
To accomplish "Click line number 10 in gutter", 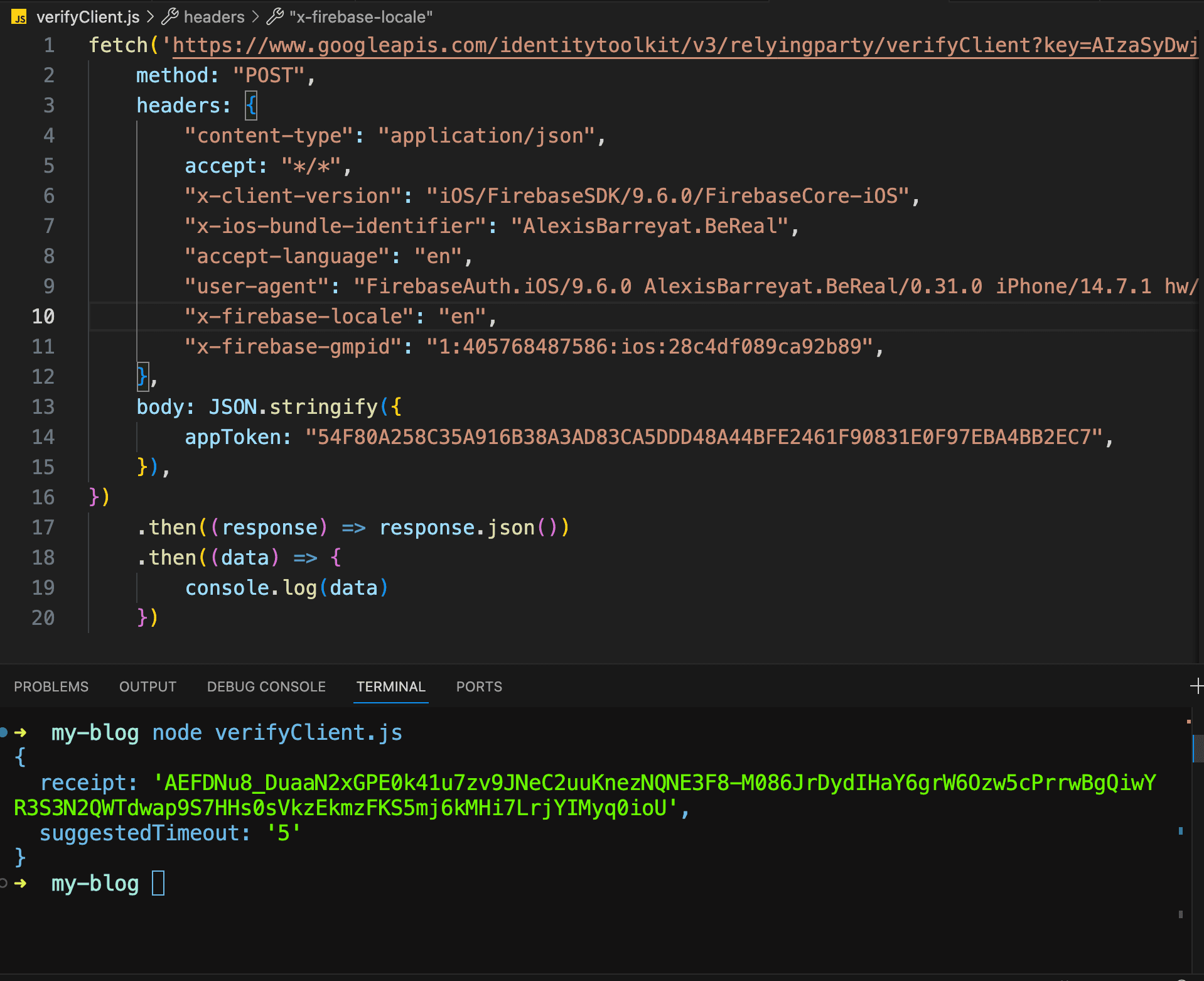I will click(43, 317).
